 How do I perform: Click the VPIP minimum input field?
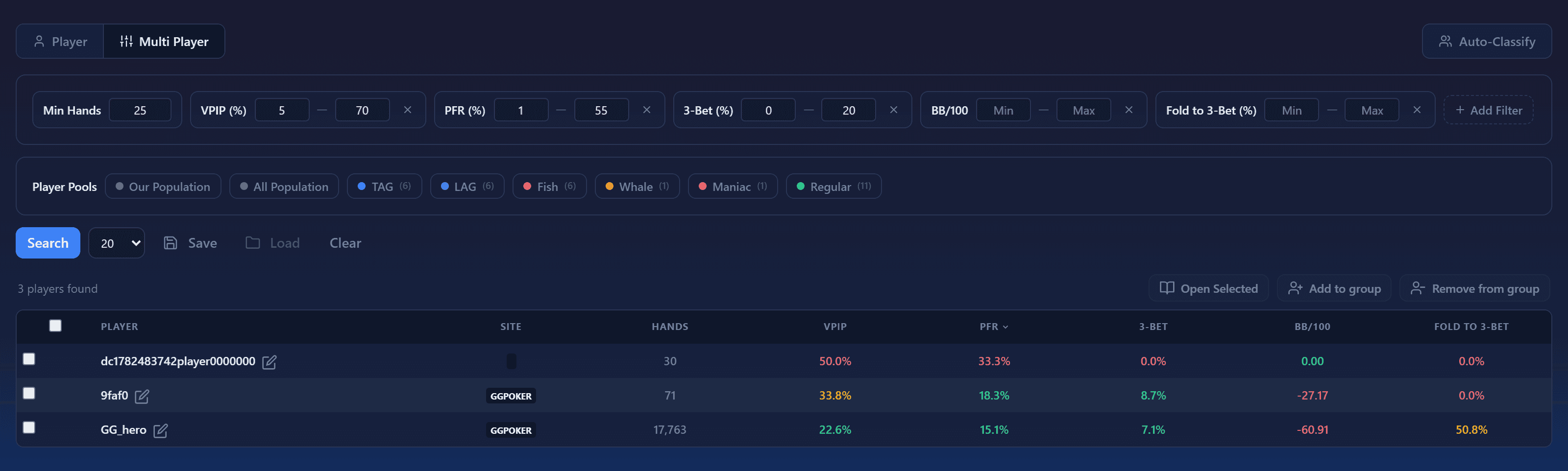[x=282, y=110]
